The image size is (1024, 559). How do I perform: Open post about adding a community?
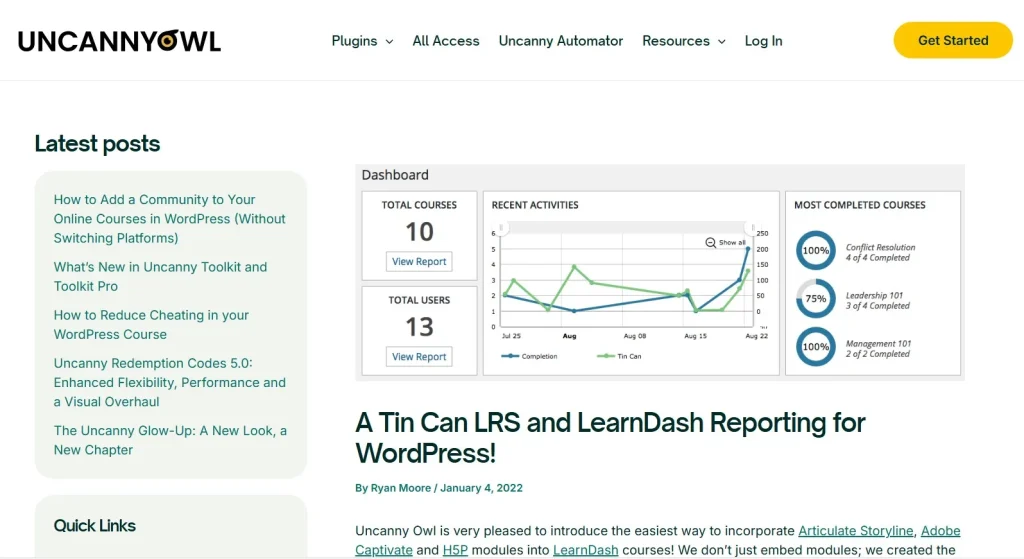pos(170,219)
